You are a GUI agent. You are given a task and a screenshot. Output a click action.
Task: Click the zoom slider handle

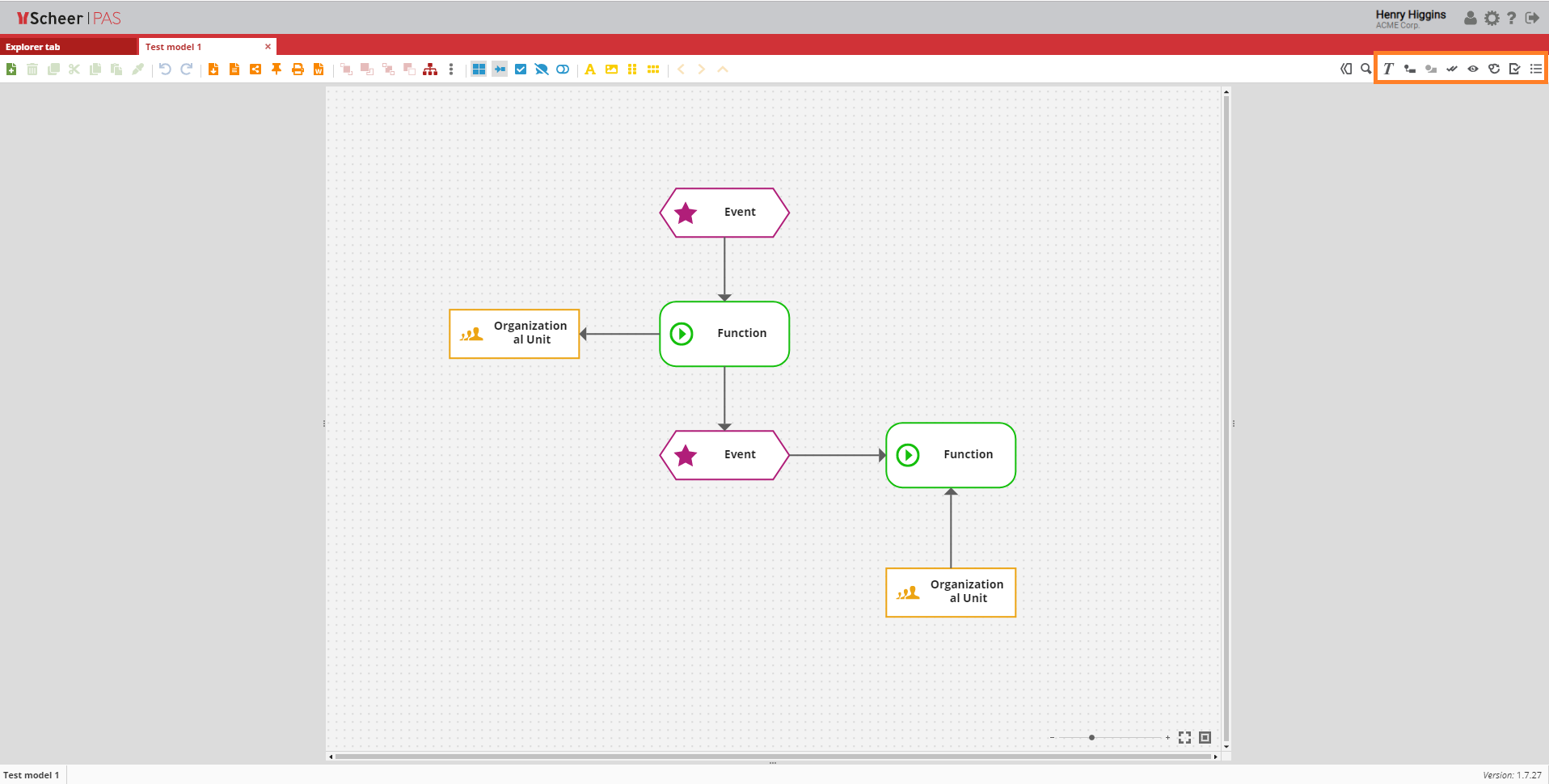1091,737
